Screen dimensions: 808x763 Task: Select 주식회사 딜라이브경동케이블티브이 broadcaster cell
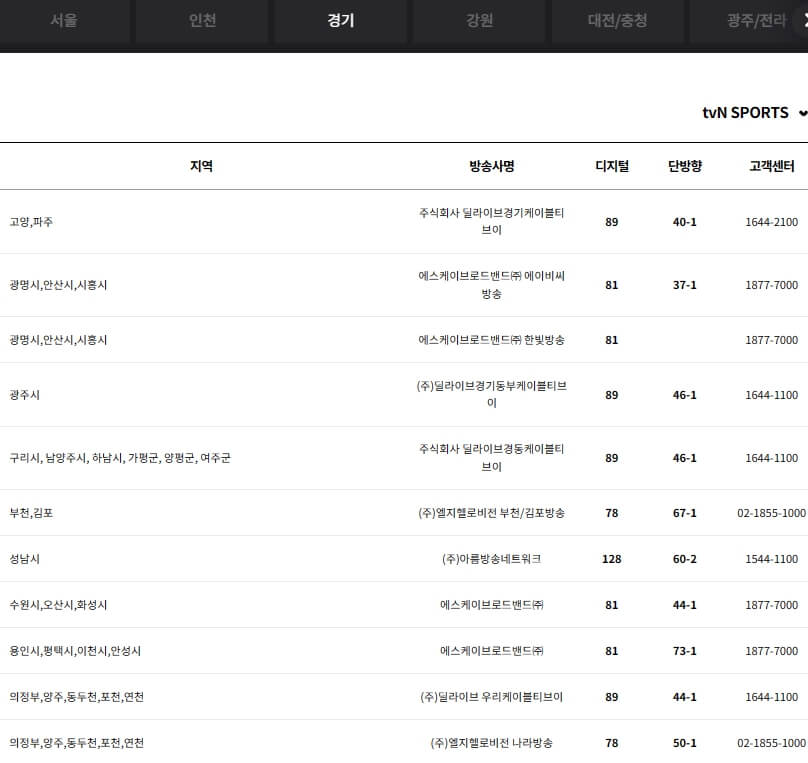pyautogui.click(x=492, y=457)
